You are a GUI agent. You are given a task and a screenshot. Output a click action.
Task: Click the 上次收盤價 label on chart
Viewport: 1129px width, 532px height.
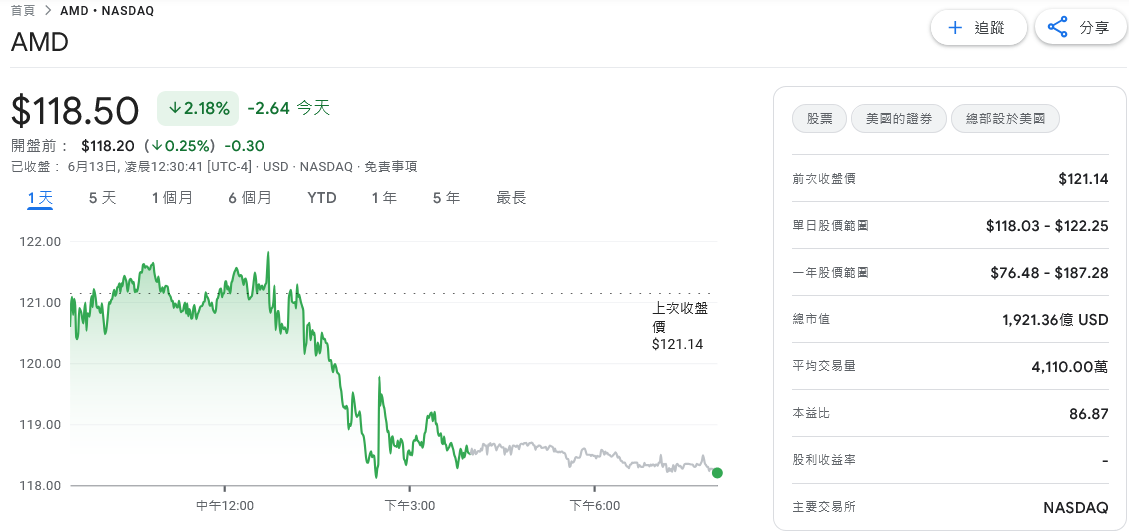pos(679,317)
